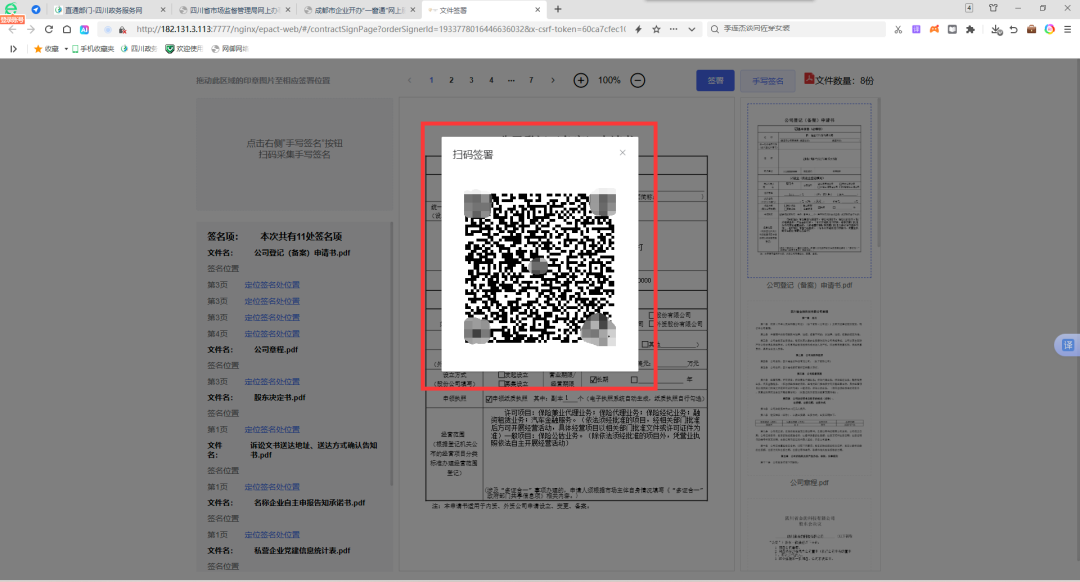Open the browser skin shirt icon
This screenshot has height=582, width=1080.
click(993, 8)
